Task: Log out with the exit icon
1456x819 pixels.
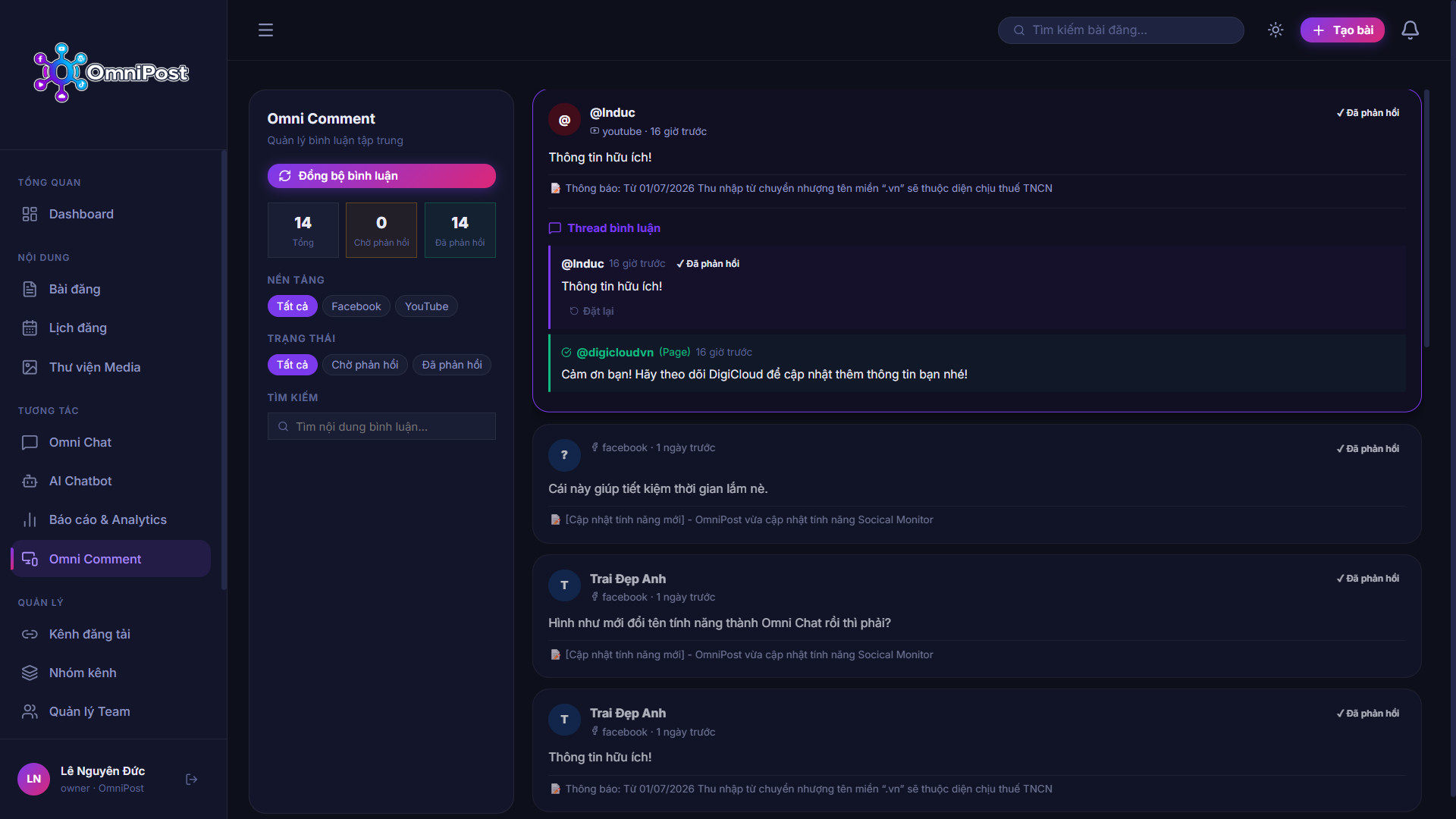Action: coord(191,780)
